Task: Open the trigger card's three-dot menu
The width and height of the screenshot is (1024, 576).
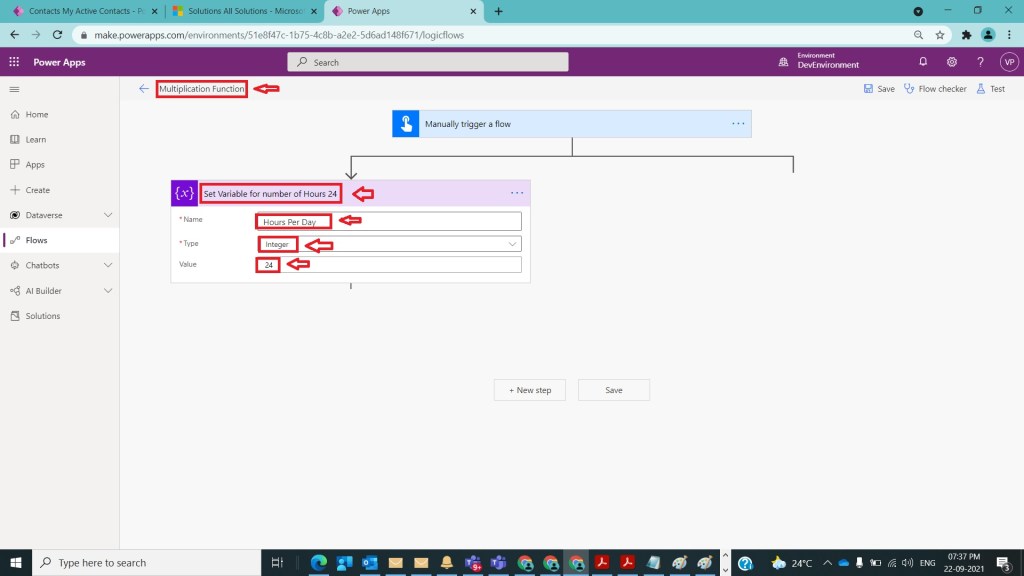Action: pos(738,124)
